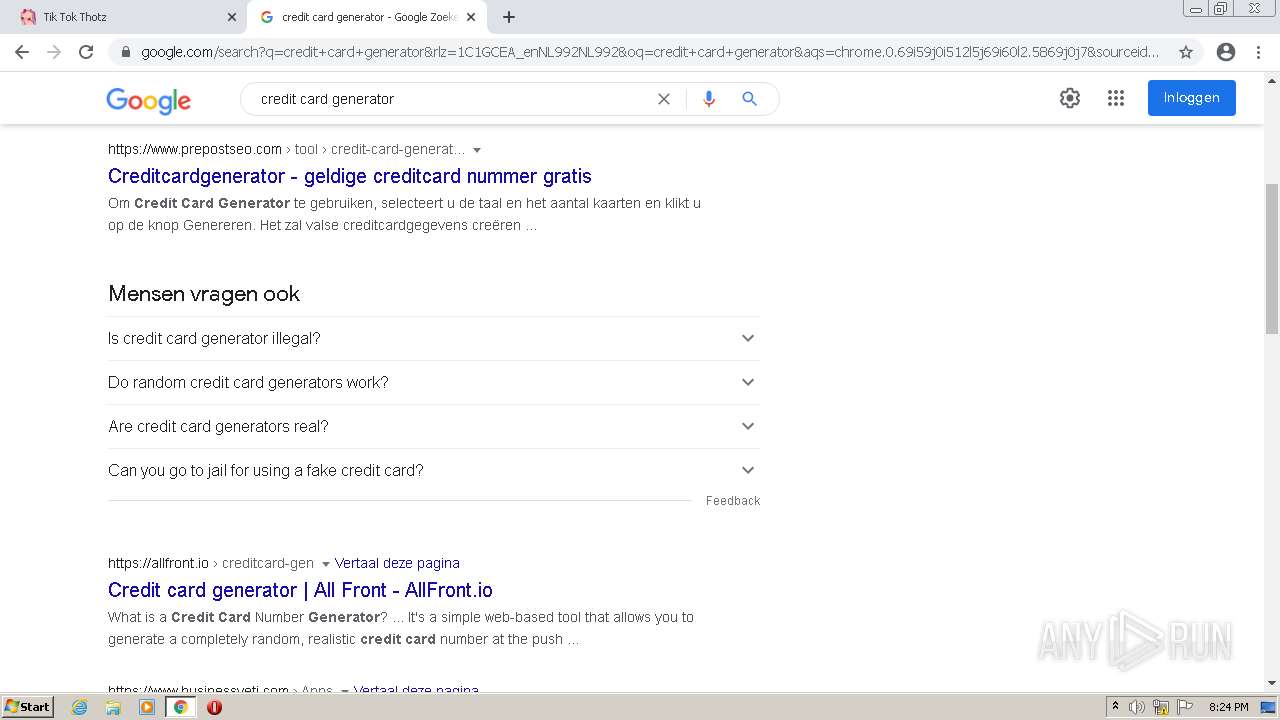Screen dimensions: 1280x720
Task: Click 'Vertaal deze pagina' for allfront.io
Action: (x=397, y=563)
